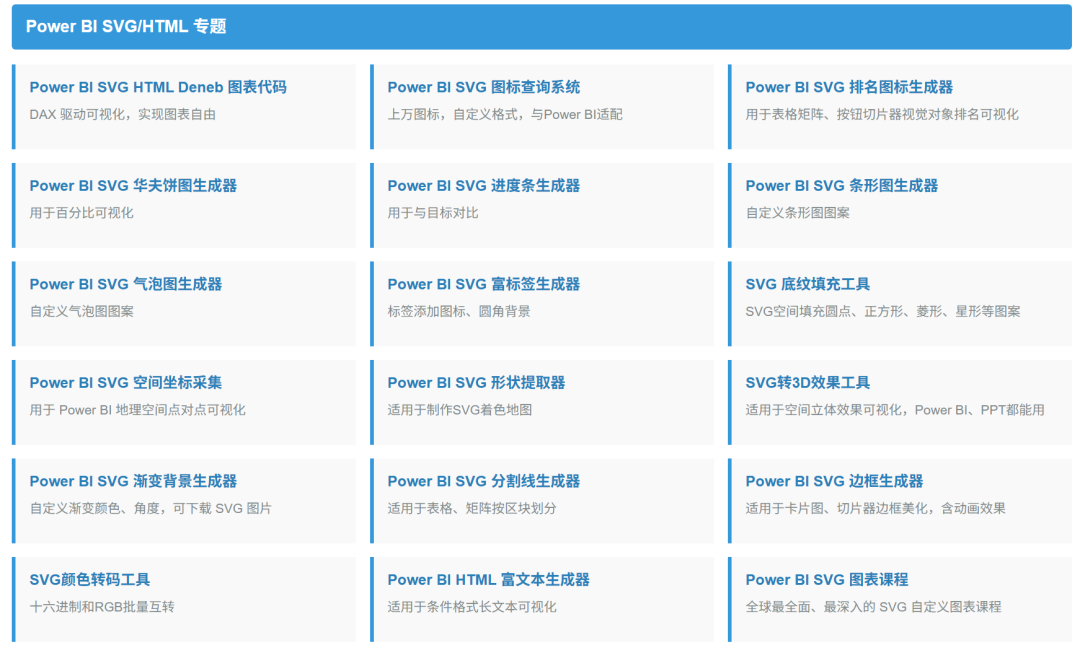This screenshot has width=1080, height=653.
Task: Click description '适用于条件格式长文本可视化'
Action: click(472, 608)
